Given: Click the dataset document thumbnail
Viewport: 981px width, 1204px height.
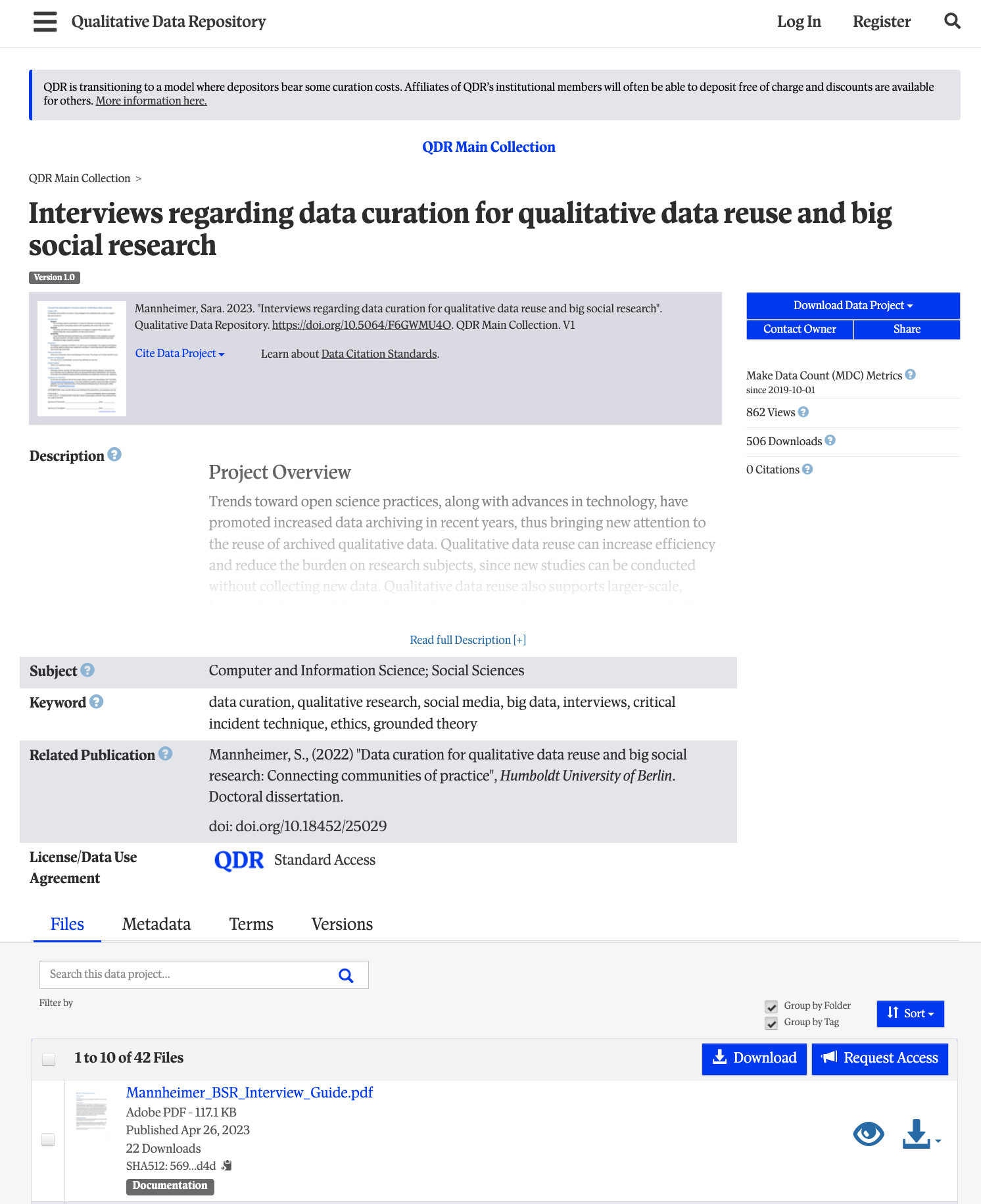Looking at the screenshot, I should pos(82,358).
